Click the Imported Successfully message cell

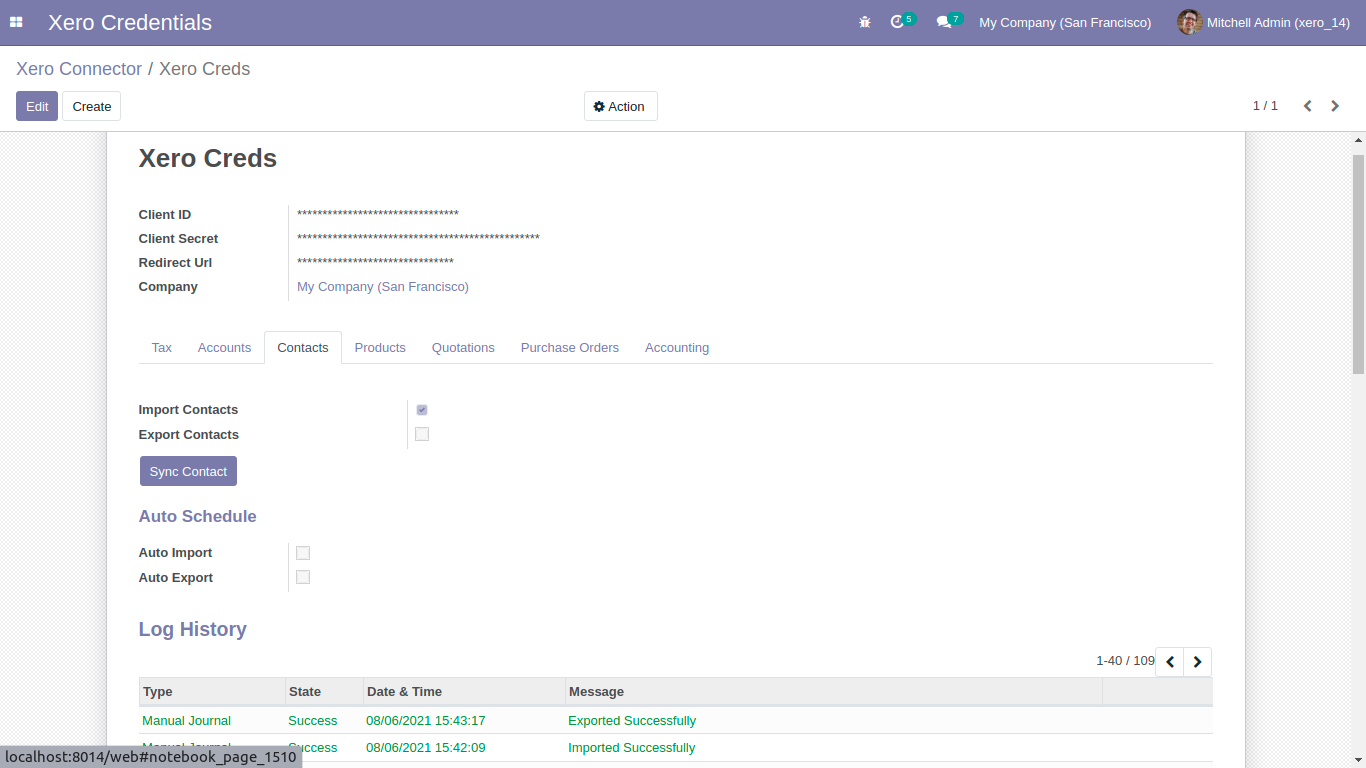click(631, 748)
